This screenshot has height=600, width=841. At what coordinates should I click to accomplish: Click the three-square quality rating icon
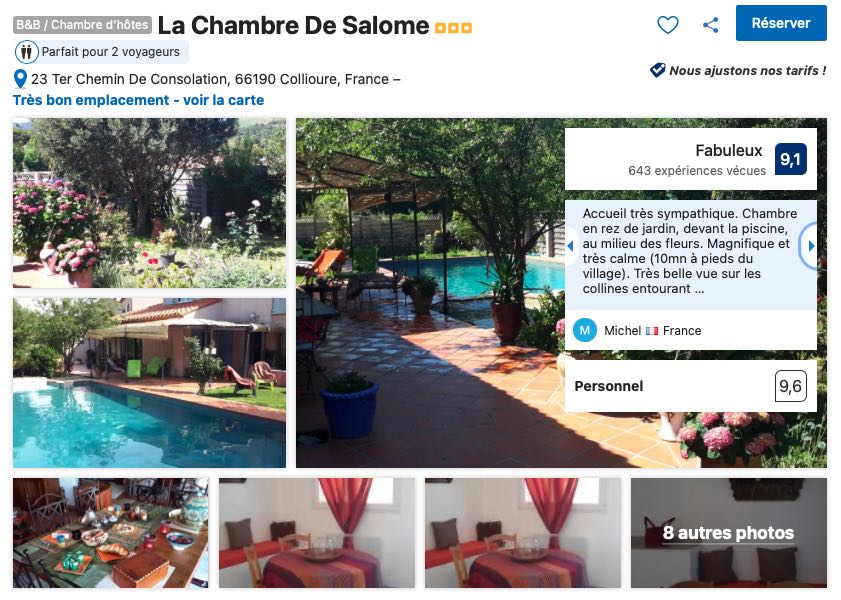pyautogui.click(x=453, y=27)
